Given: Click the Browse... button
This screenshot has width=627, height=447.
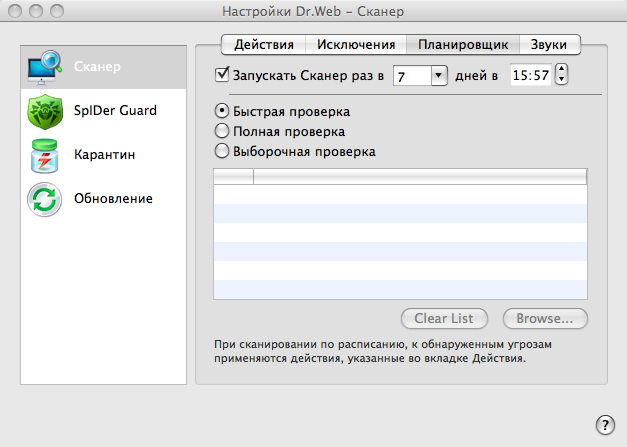Looking at the screenshot, I should tap(545, 318).
